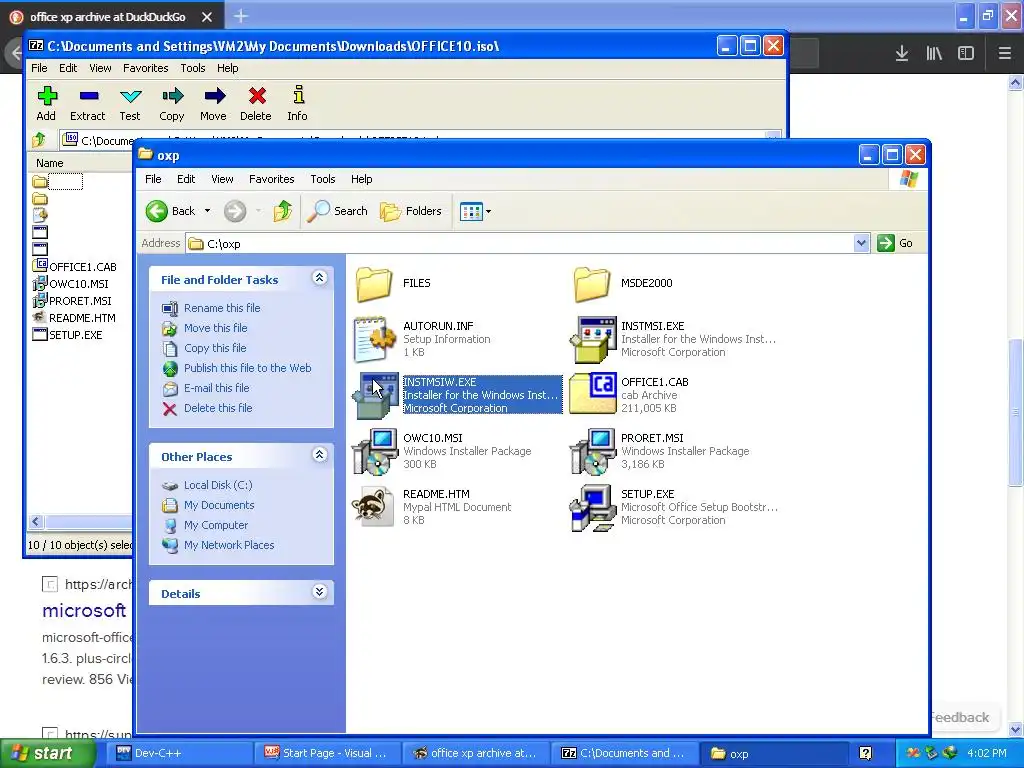This screenshot has width=1024, height=768.
Task: Select README.HTM in the 7-Zip list
Action: [x=82, y=318]
